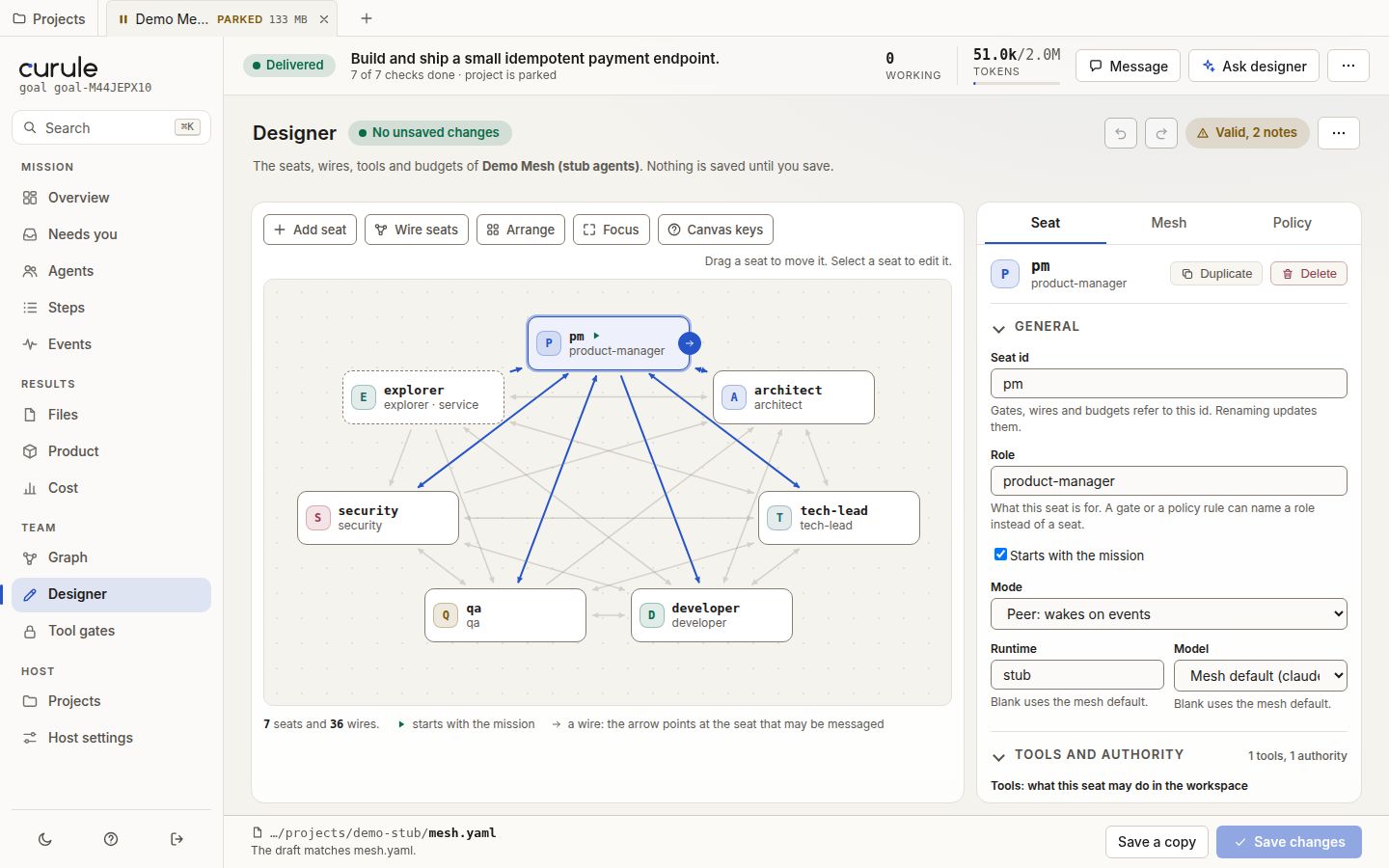Viewport: 1389px width, 868px height.
Task: Open the help question-mark icon
Action: click(x=111, y=839)
